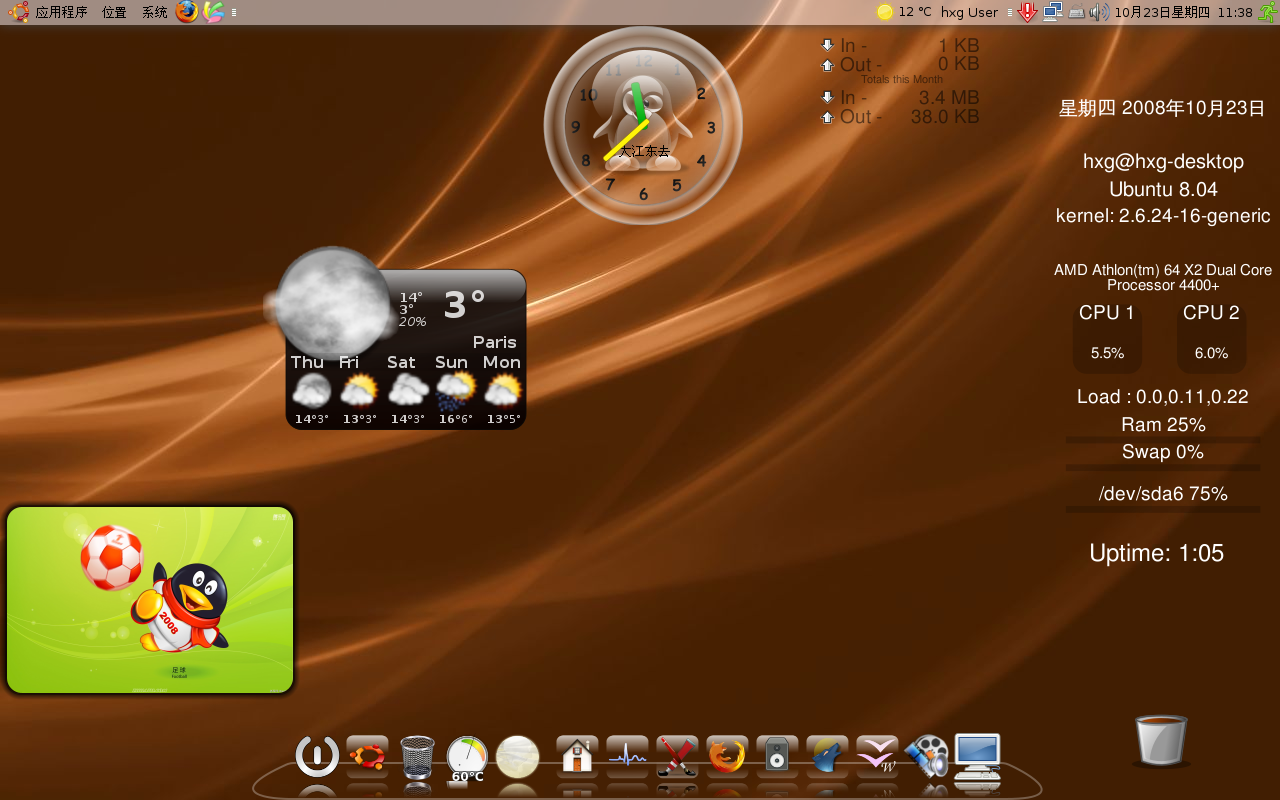Click the large moon and cloud weather icon
This screenshot has width=1280, height=800.
(330, 302)
